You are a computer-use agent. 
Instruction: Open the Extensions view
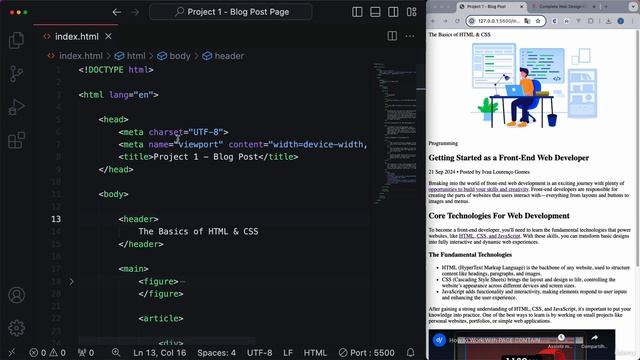pos(16,140)
